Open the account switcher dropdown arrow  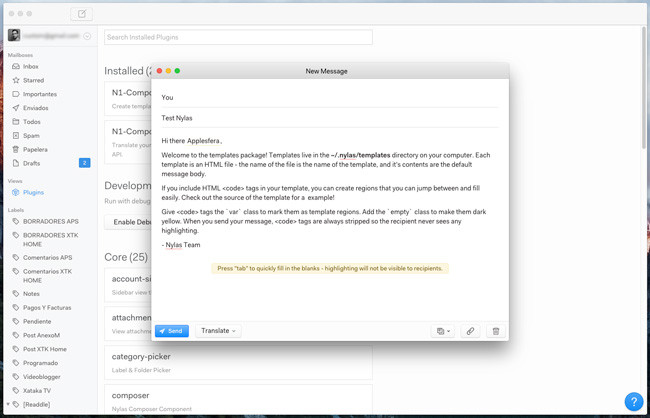click(87, 36)
